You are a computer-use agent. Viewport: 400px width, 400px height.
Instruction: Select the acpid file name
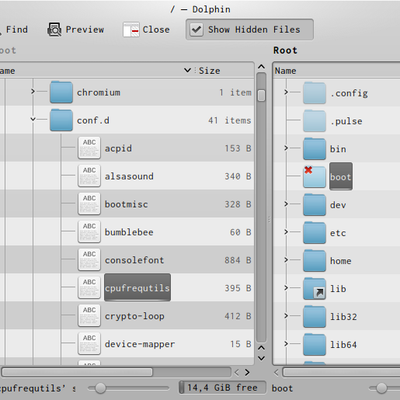[118, 148]
